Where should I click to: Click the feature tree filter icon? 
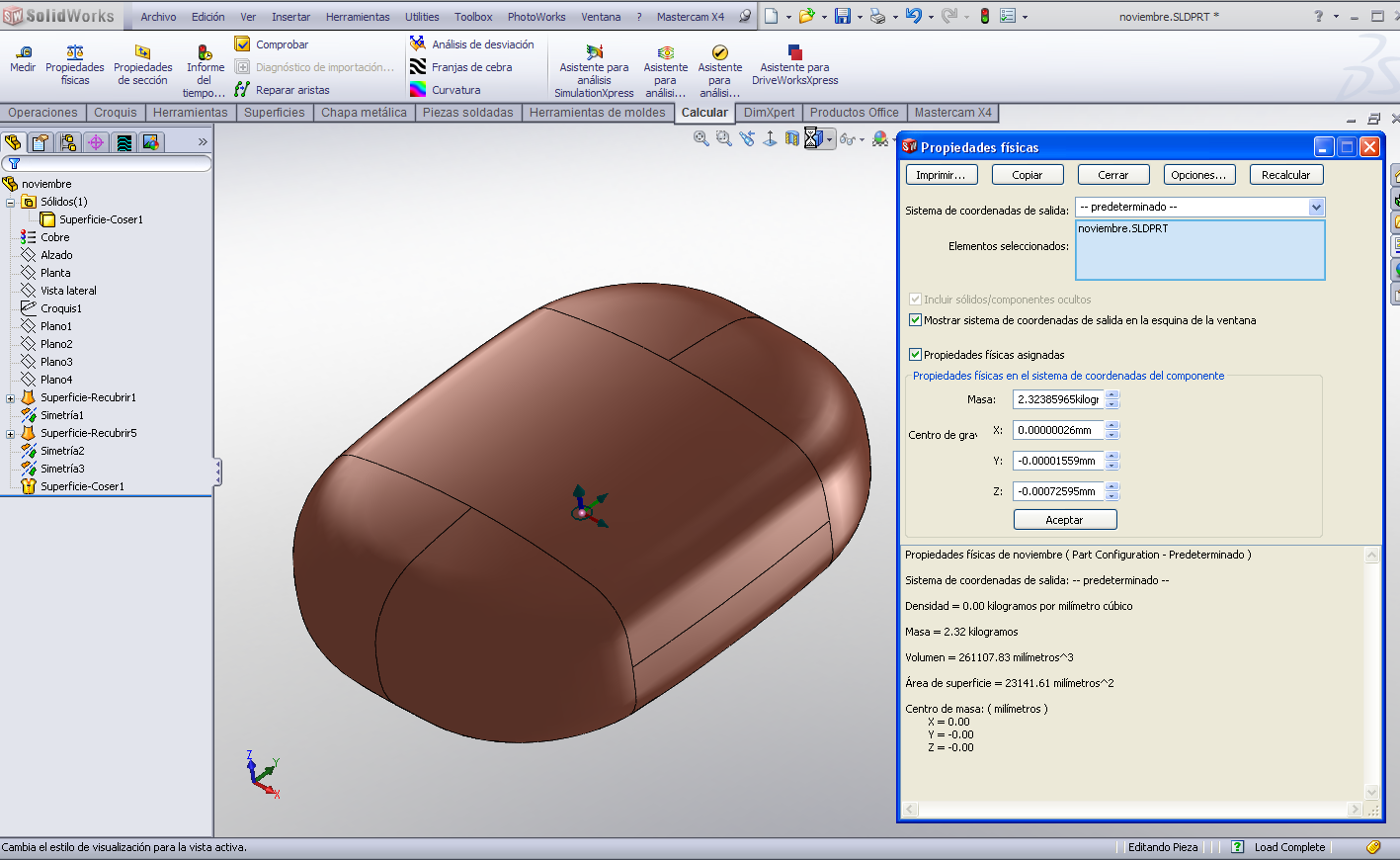tap(14, 163)
